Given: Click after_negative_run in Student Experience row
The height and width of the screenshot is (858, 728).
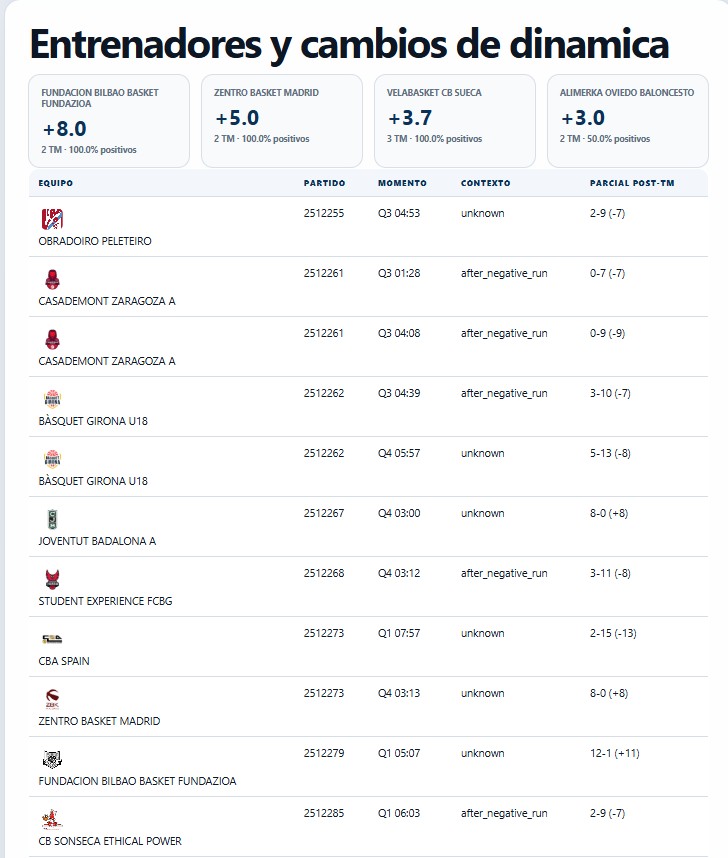Looking at the screenshot, I should (504, 573).
